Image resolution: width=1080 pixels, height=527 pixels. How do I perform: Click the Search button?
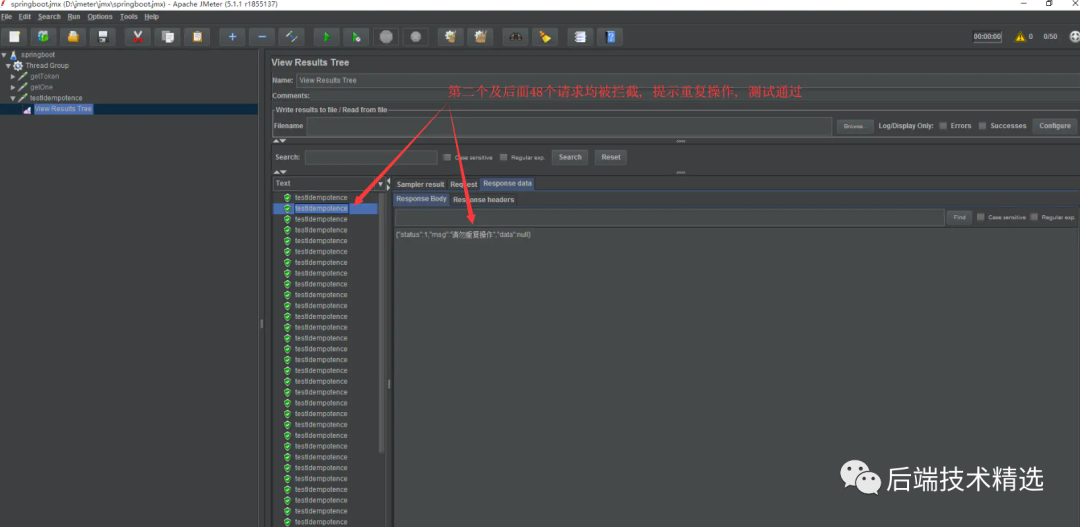570,157
